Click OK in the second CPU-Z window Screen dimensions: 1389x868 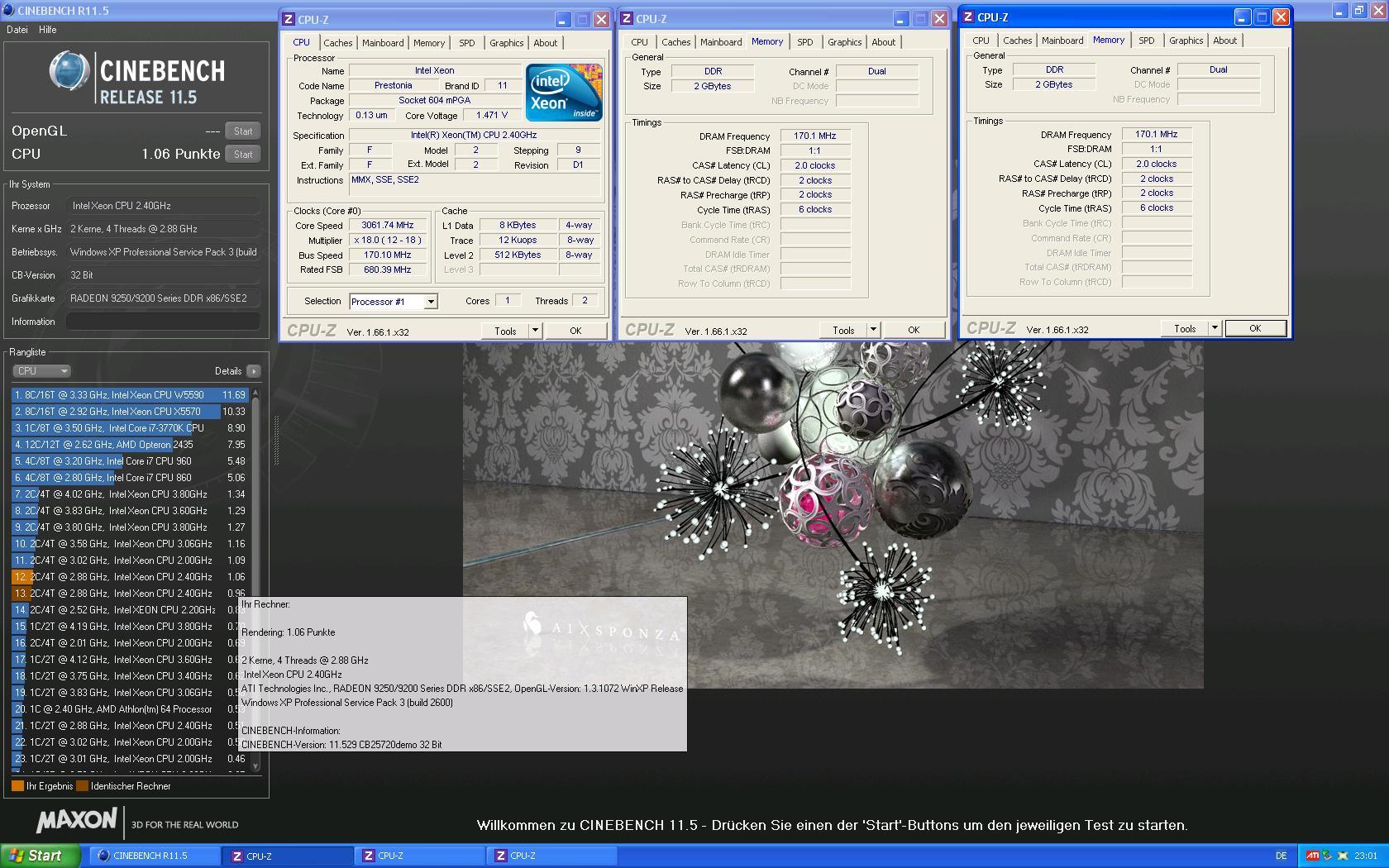click(x=914, y=330)
